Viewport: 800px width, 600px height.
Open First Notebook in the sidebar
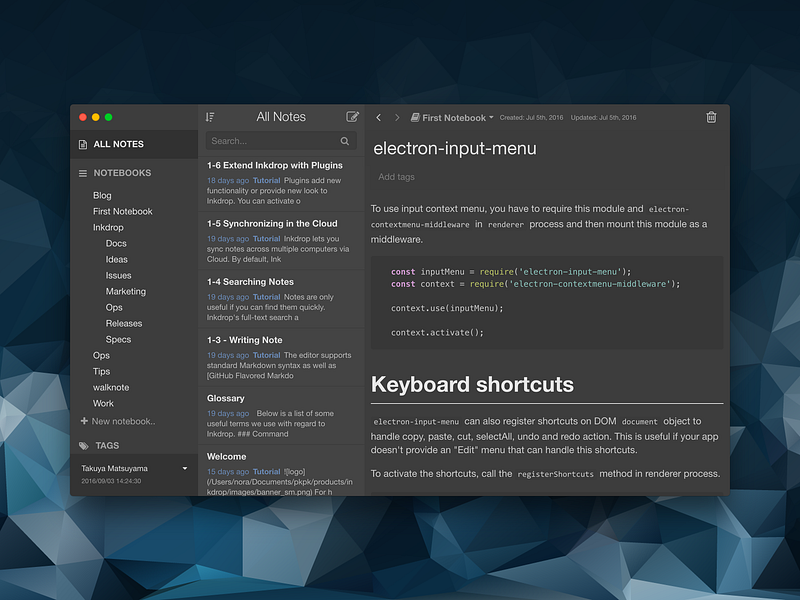[122, 211]
